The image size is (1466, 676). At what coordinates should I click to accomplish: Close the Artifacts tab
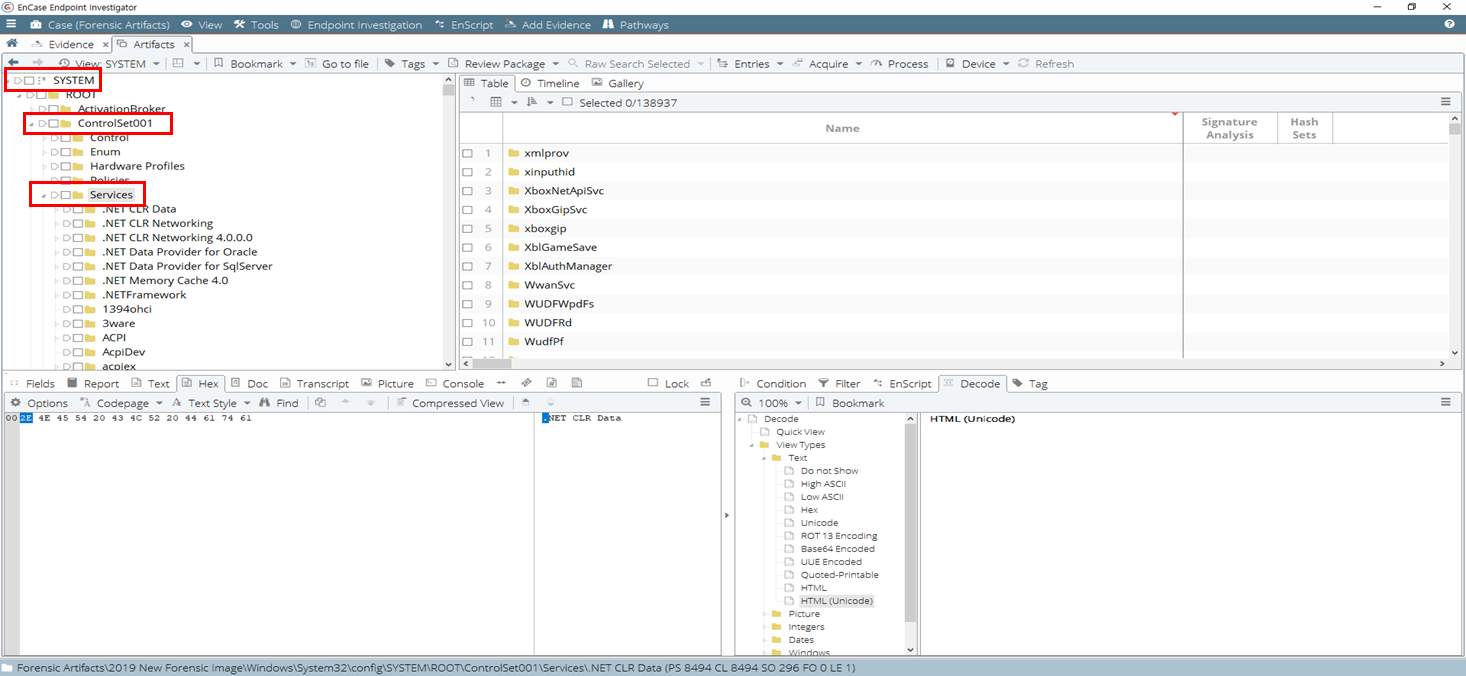click(187, 44)
